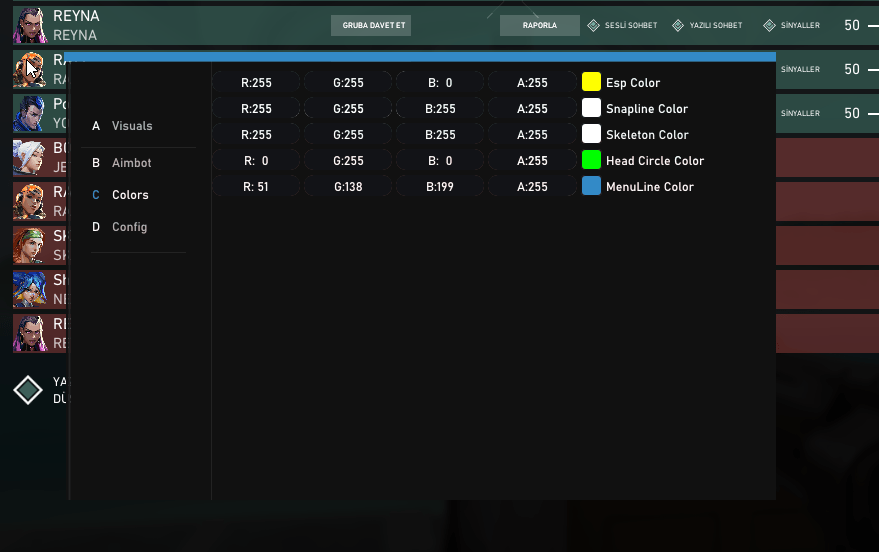
Task: Select the A:255 field for Skeleton Color
Action: [532, 134]
